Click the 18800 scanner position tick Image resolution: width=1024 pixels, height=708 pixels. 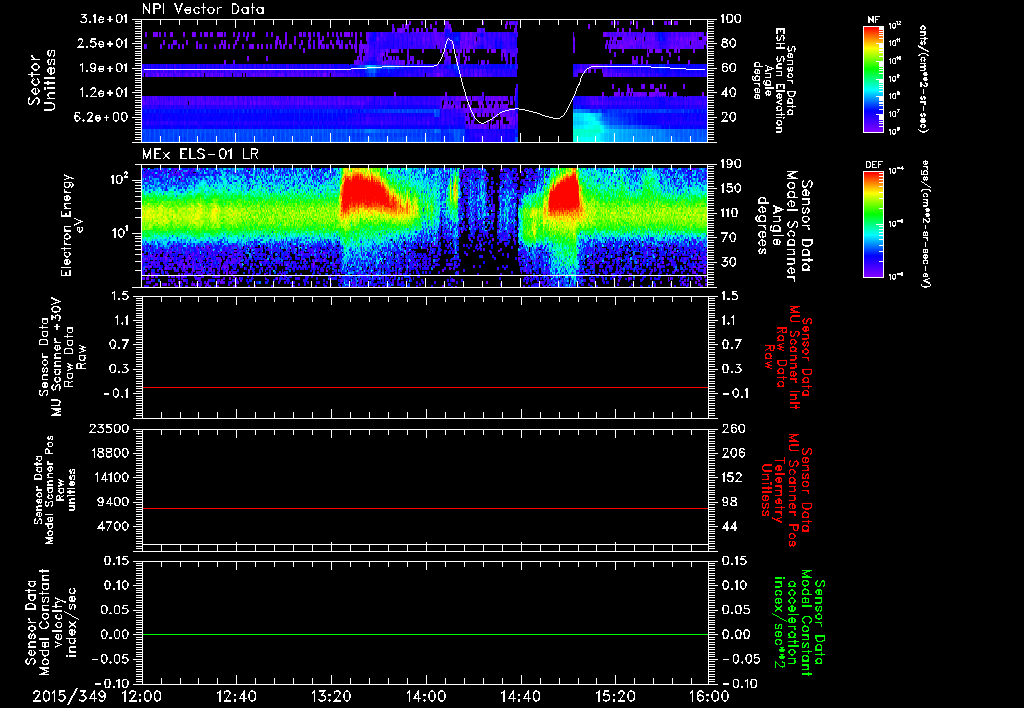111,453
